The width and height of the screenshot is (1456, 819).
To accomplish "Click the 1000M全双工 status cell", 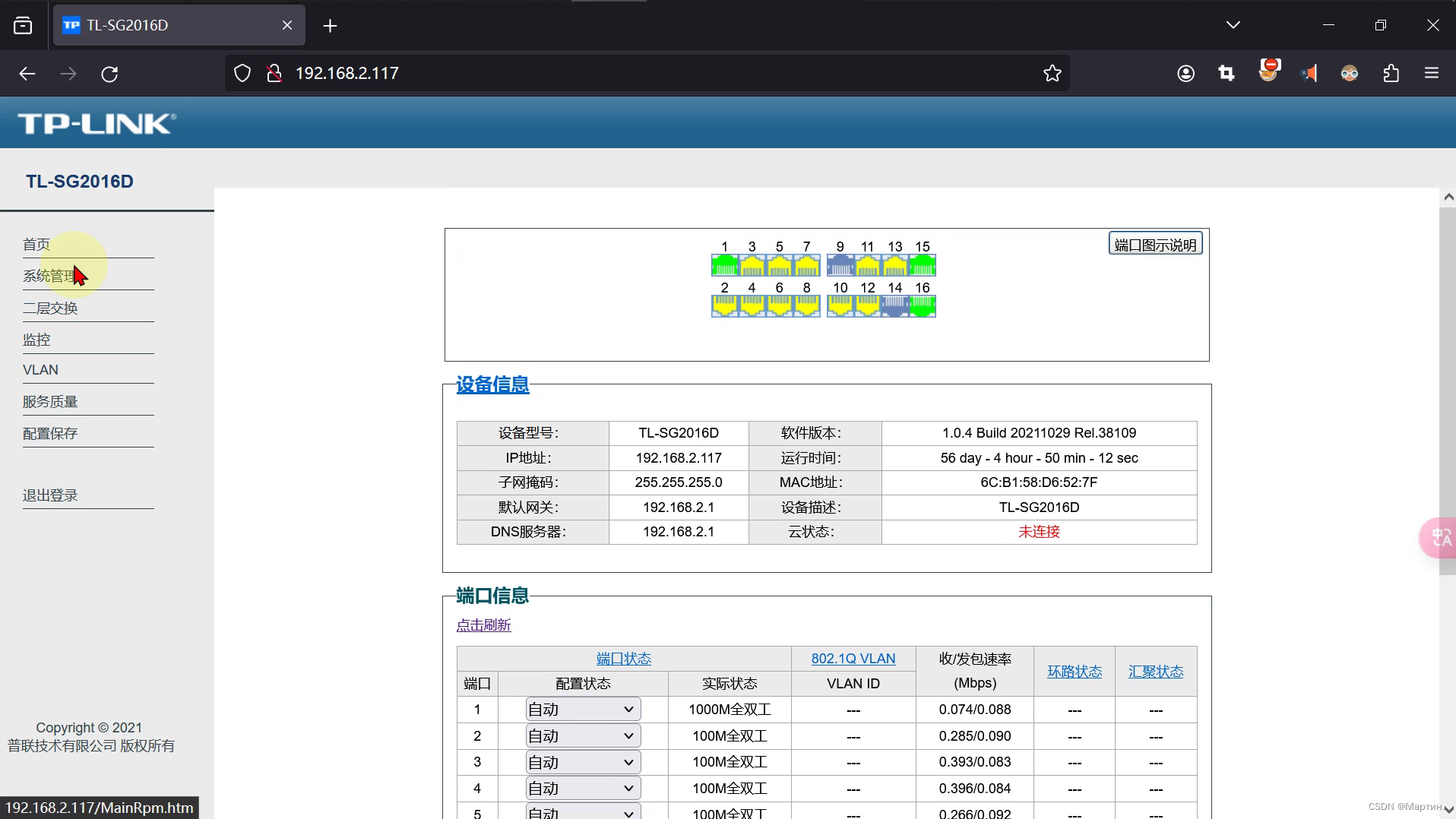I will point(730,710).
